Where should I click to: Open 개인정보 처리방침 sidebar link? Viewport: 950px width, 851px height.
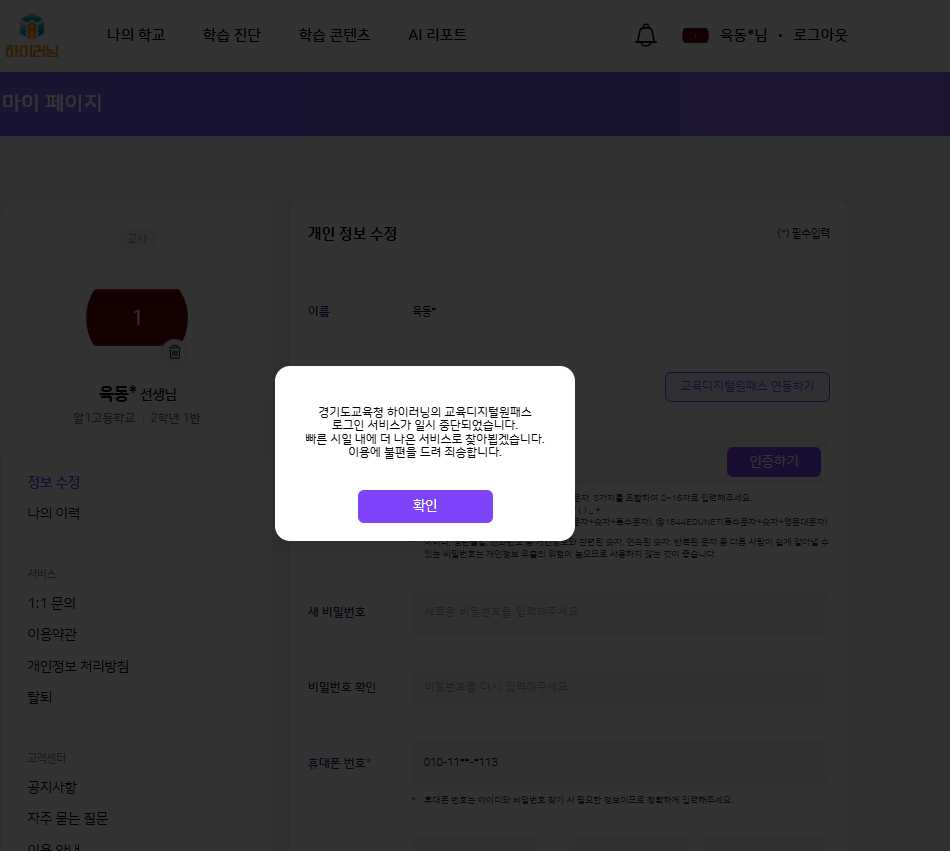tap(78, 666)
